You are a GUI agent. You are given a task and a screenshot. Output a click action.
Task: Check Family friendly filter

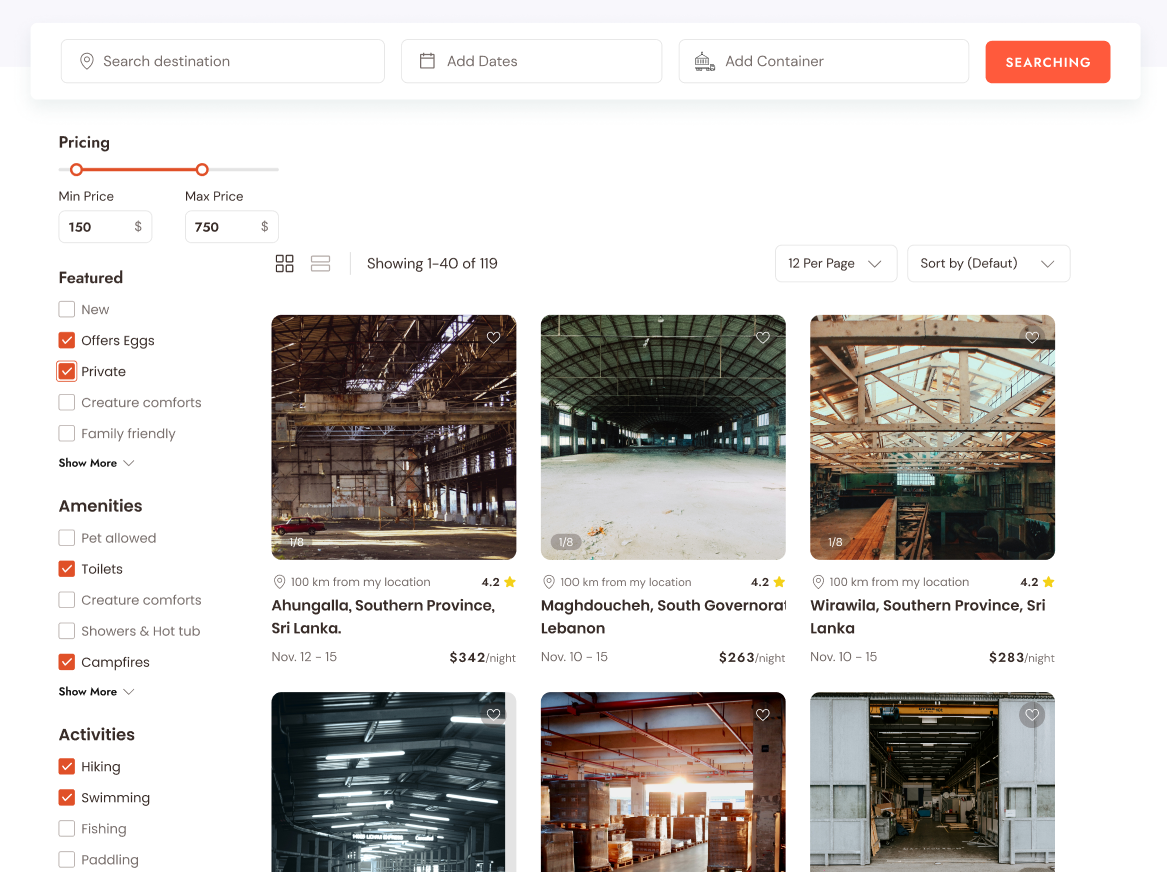(67, 434)
